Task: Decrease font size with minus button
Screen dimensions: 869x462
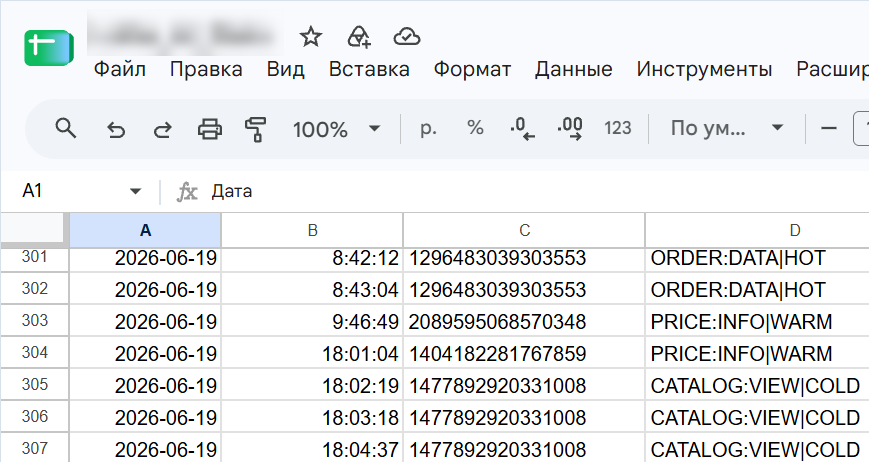Action: [x=829, y=129]
